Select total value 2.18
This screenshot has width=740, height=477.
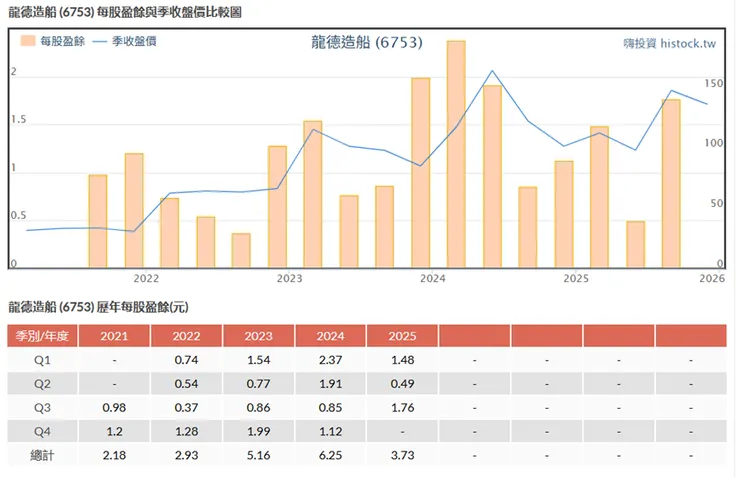[114, 455]
